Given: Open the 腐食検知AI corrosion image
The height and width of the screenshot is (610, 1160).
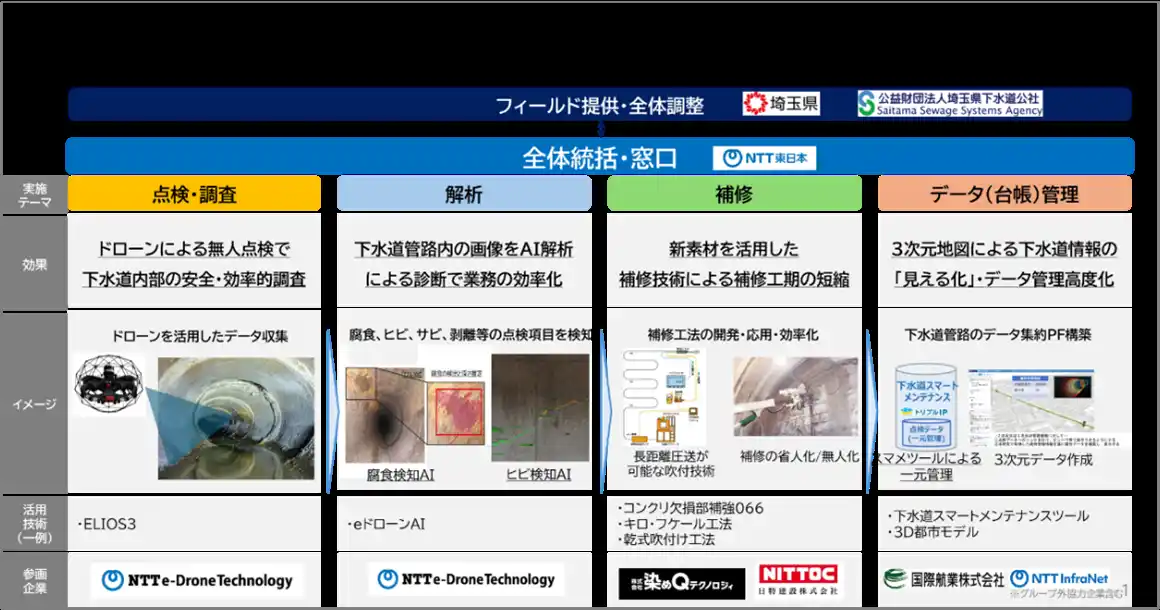Looking at the screenshot, I should tap(383, 413).
